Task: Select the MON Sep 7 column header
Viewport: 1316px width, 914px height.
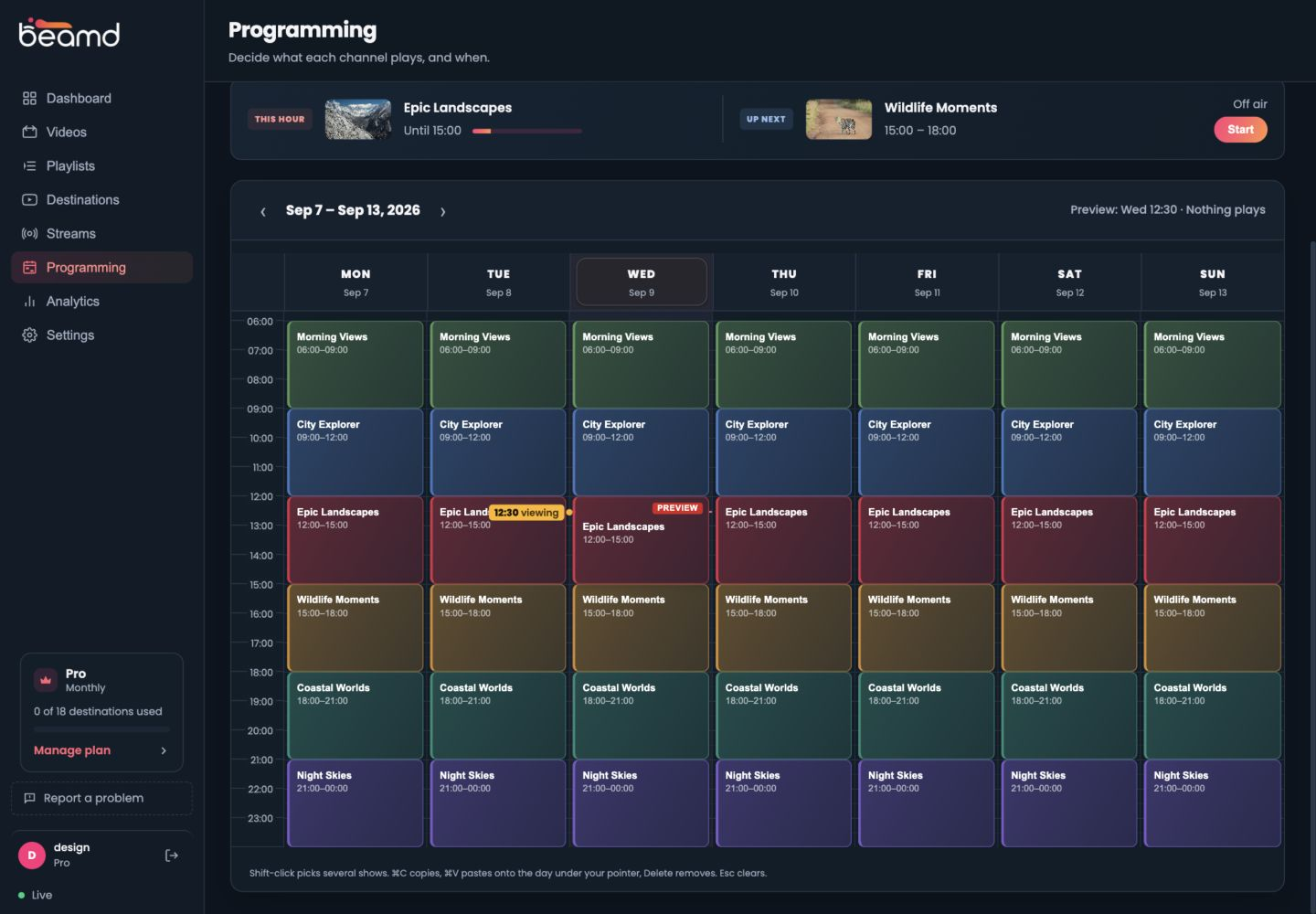Action: coord(356,282)
